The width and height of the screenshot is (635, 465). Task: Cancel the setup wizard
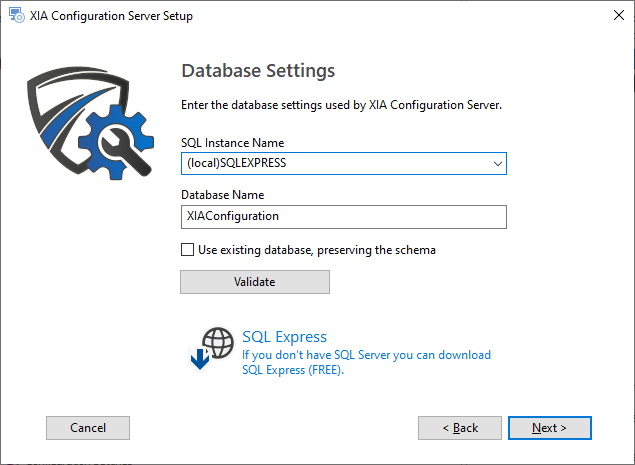pyautogui.click(x=88, y=428)
